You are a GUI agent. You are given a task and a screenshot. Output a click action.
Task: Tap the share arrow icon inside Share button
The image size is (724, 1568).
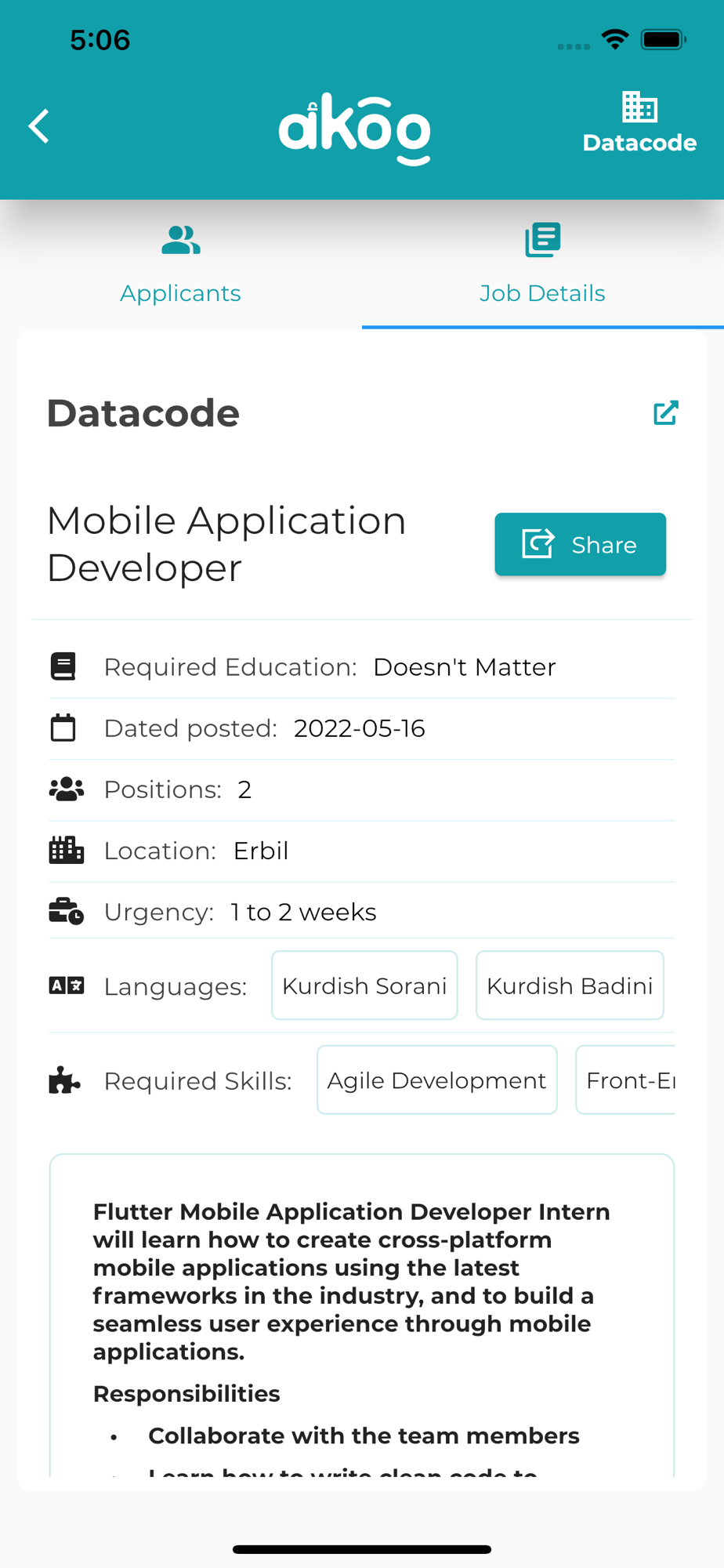(x=538, y=543)
